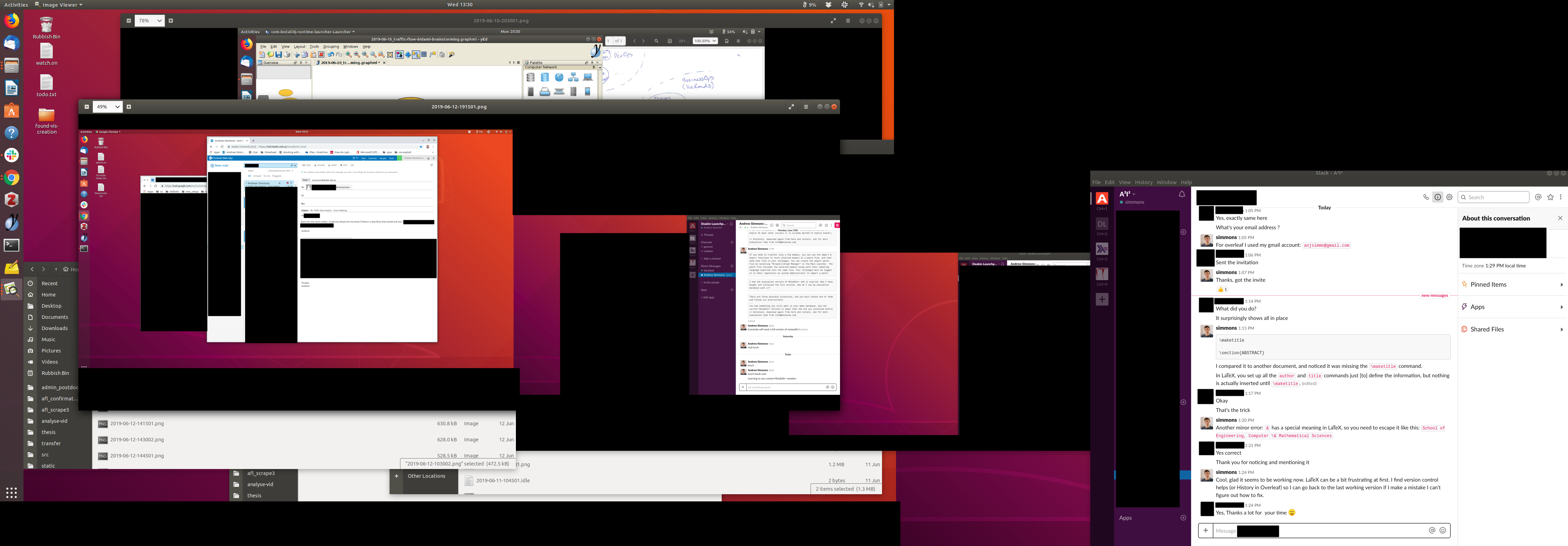The image size is (1568, 546).
Task: Switch to the DL workspace icon
Action: pos(1102,224)
